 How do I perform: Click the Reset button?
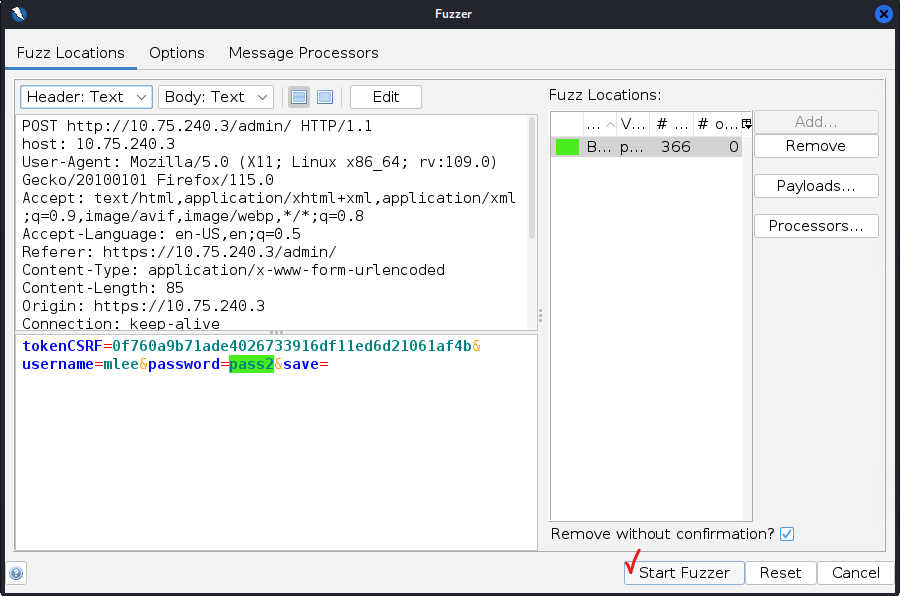point(780,573)
